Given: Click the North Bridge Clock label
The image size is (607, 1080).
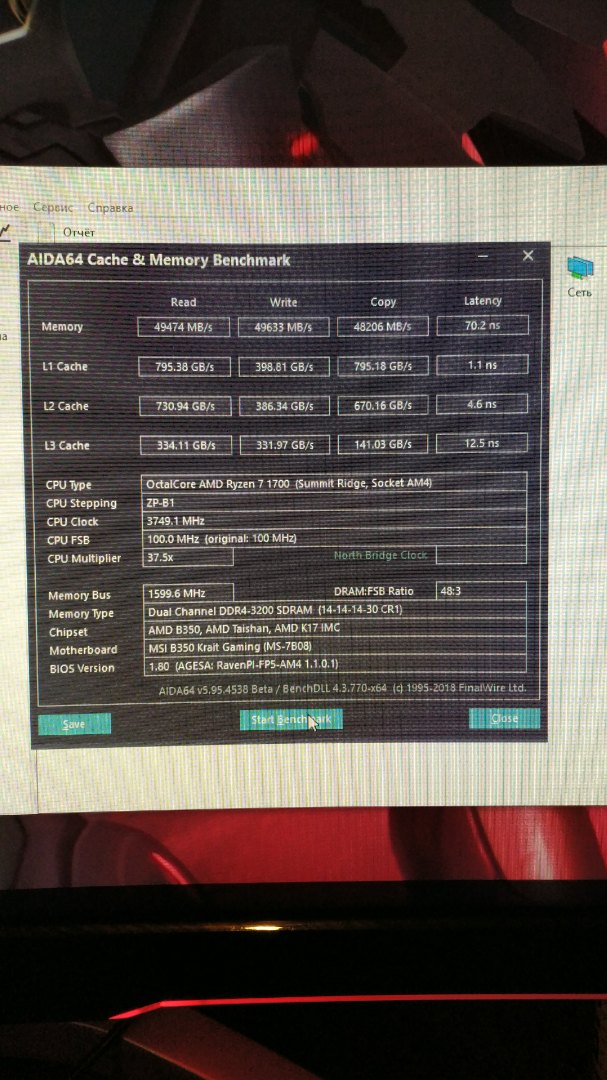Looking at the screenshot, I should coord(380,555).
